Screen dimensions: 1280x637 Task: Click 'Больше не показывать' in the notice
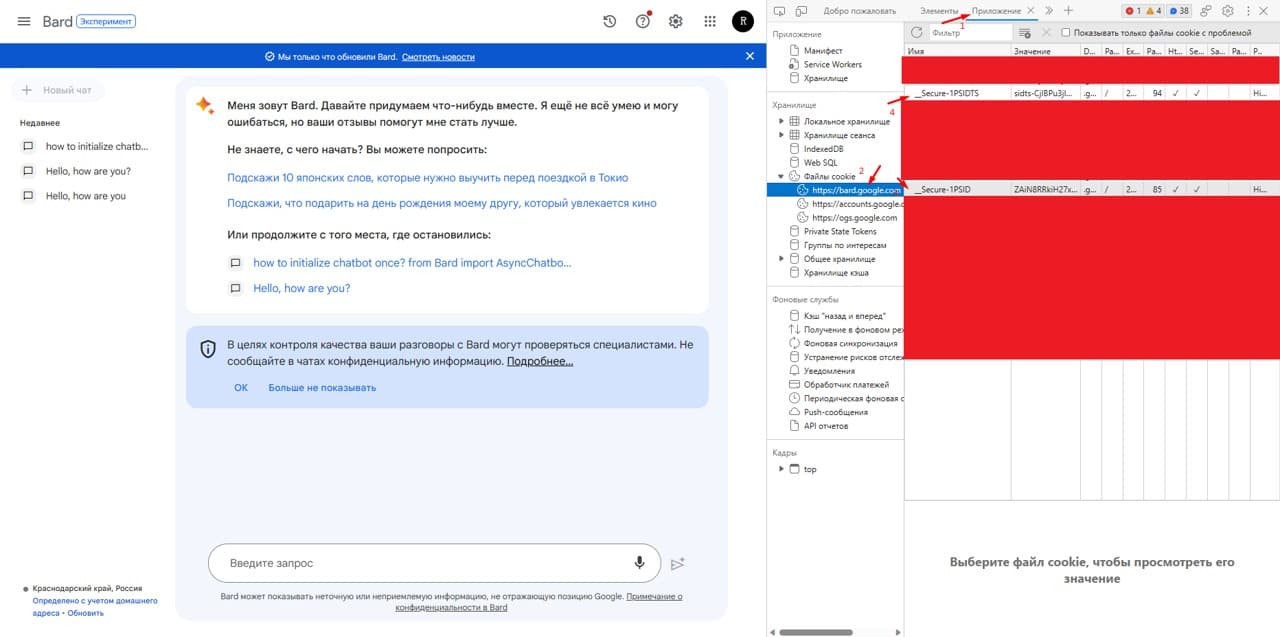tap(322, 387)
